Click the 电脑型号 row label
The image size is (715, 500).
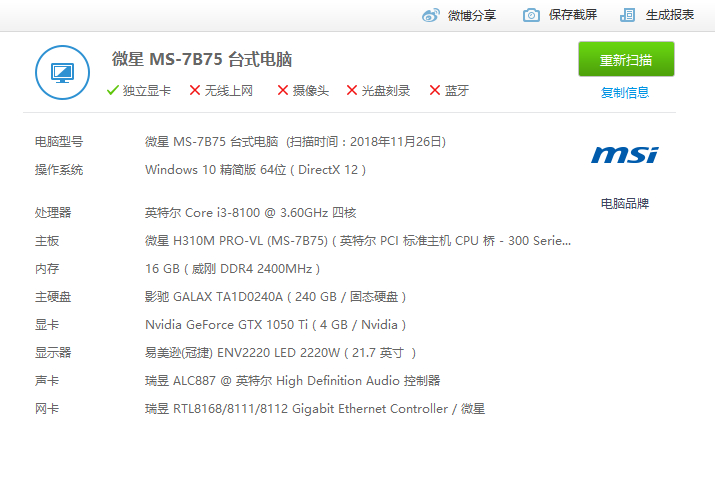pyautogui.click(x=59, y=142)
